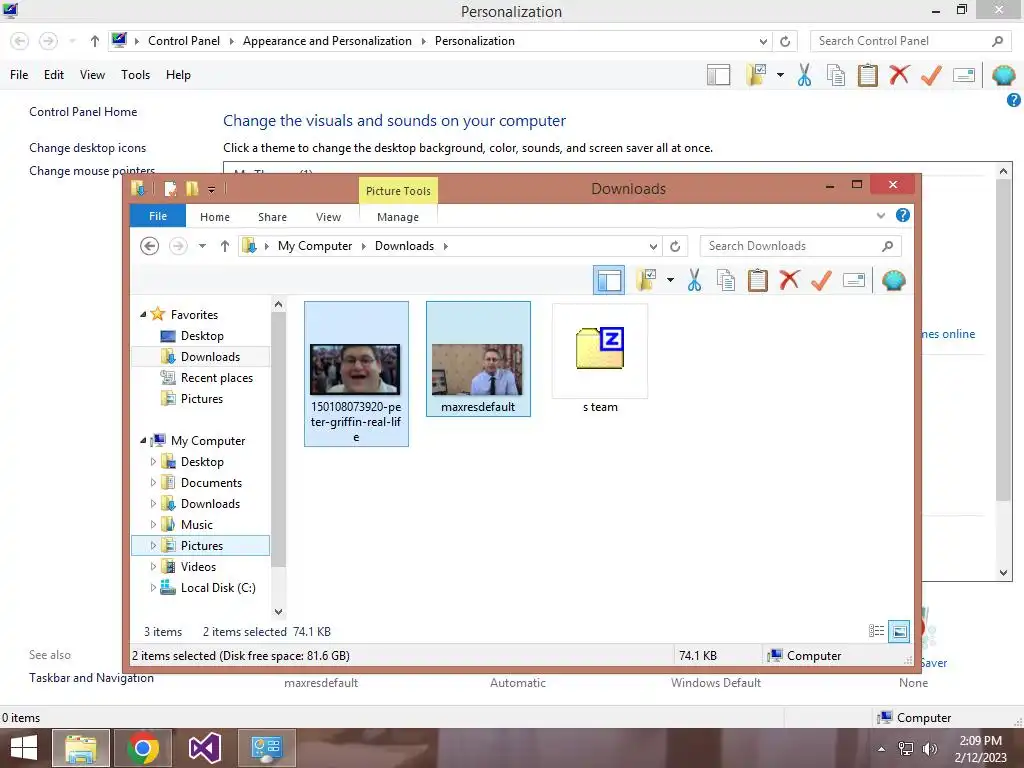Open the File tab in Downloads ribbon

(158, 216)
